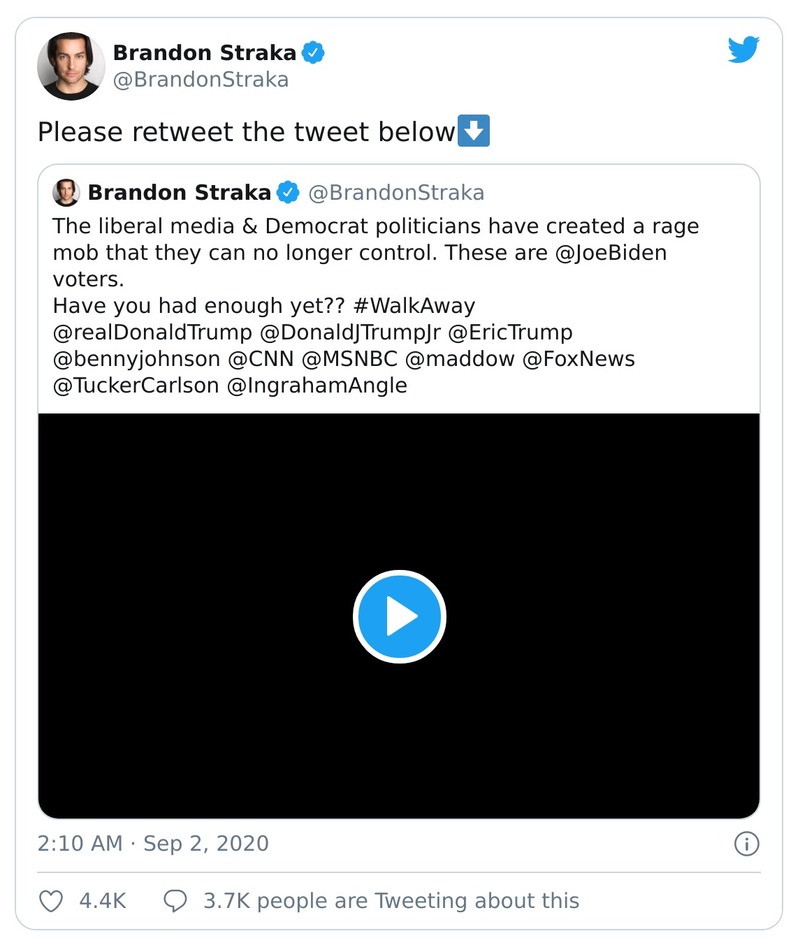Viewport: 800px width, 945px height.
Task: Play the embedded video
Action: [x=399, y=616]
